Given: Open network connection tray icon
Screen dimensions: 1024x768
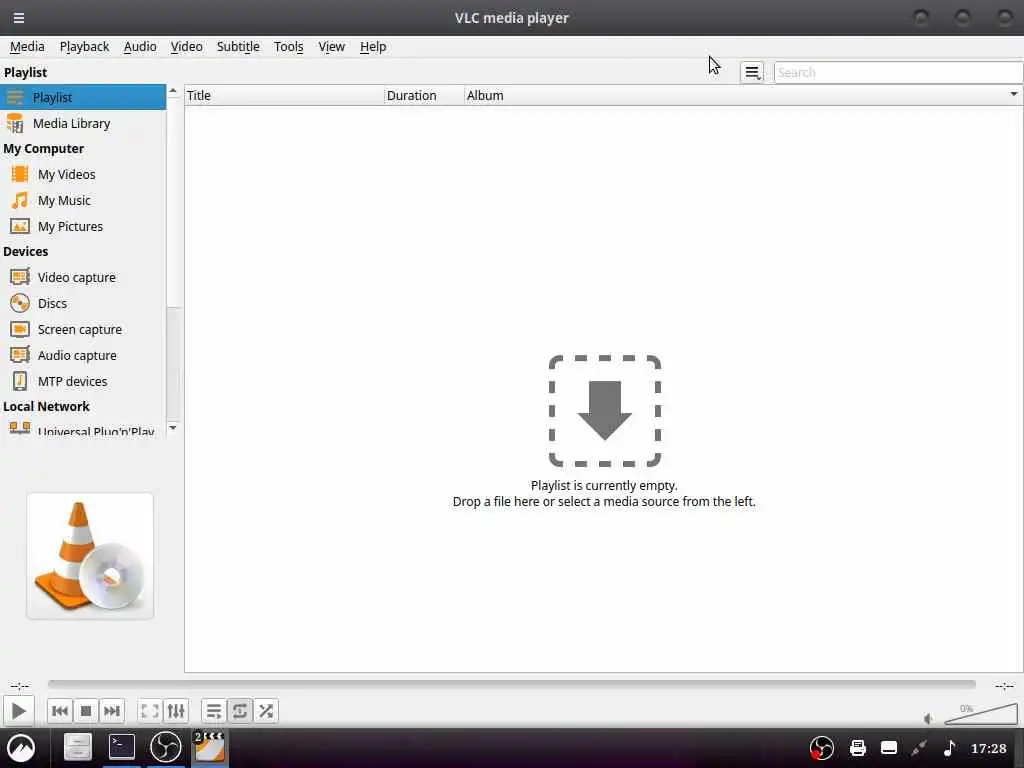Looking at the screenshot, I should 920,748.
